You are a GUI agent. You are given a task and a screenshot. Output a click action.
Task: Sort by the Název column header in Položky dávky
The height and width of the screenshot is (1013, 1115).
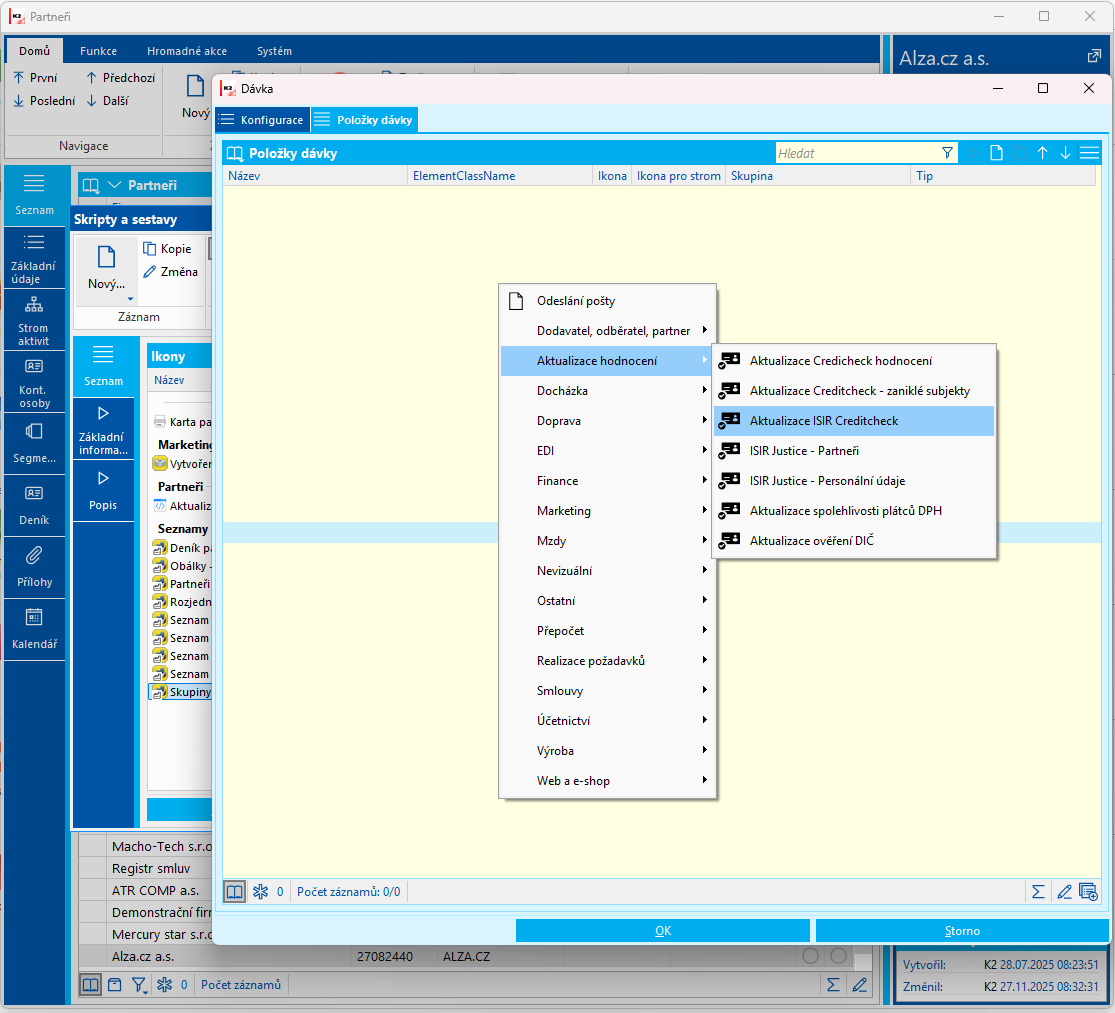[315, 176]
